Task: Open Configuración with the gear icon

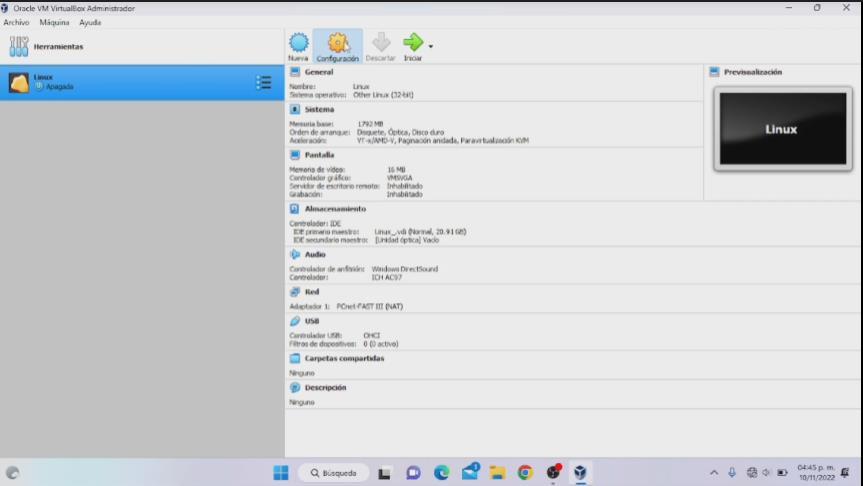Action: [338, 42]
